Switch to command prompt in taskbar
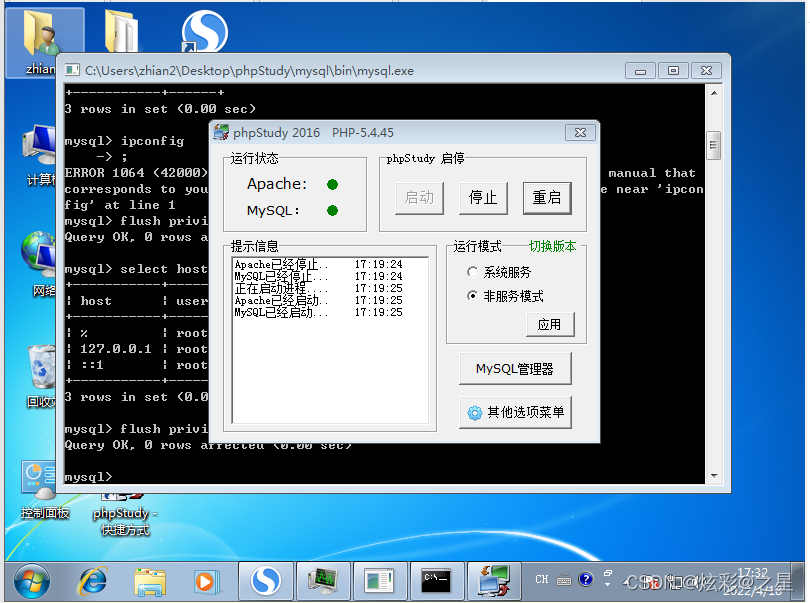 click(x=437, y=581)
